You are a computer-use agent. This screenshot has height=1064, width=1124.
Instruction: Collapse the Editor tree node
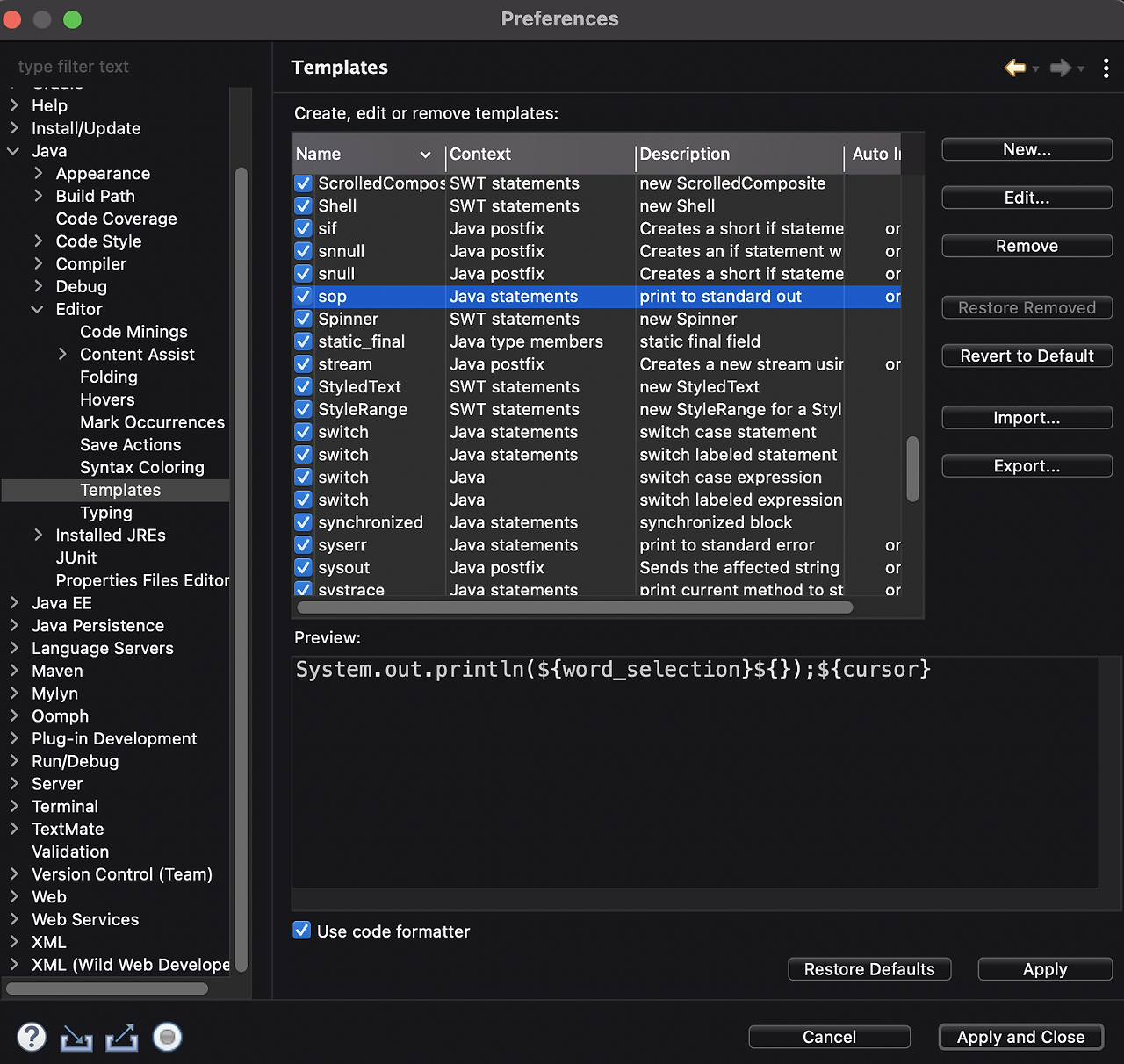tap(37, 309)
